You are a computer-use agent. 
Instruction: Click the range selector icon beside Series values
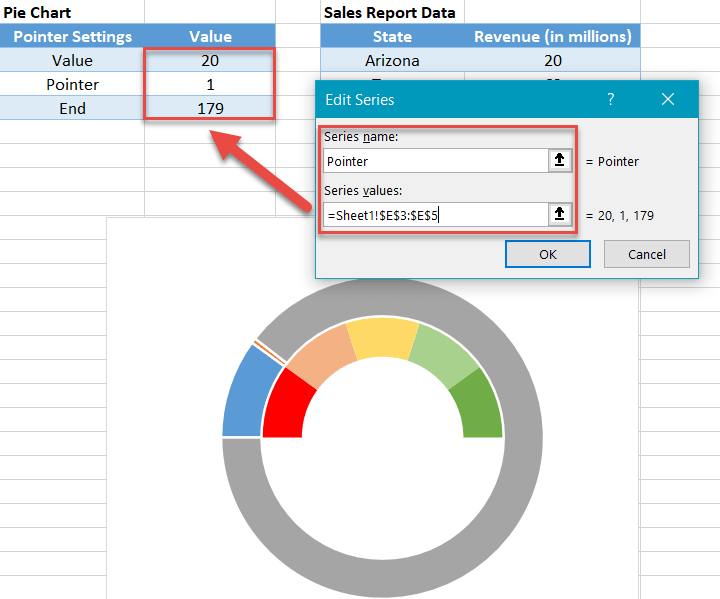point(560,215)
